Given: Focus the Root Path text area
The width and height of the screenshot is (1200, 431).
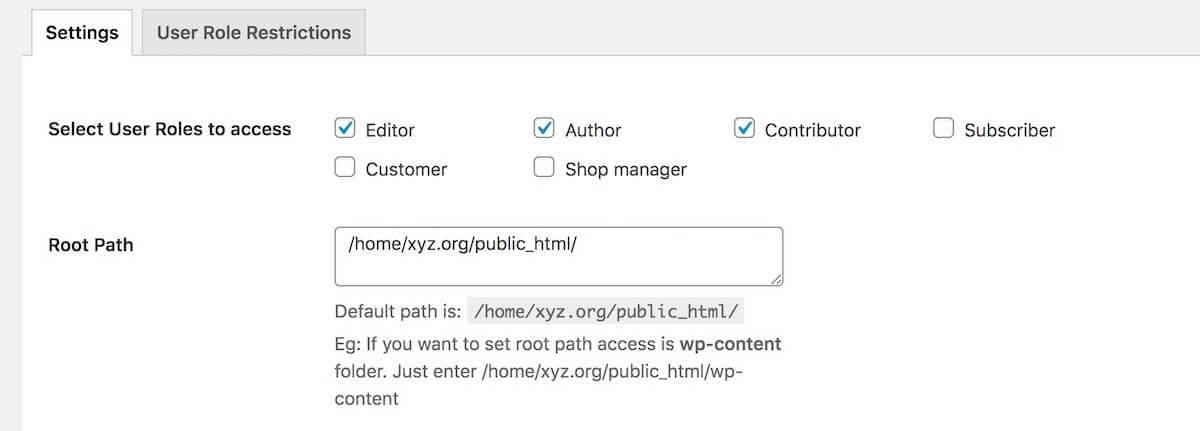Looking at the screenshot, I should point(559,258).
